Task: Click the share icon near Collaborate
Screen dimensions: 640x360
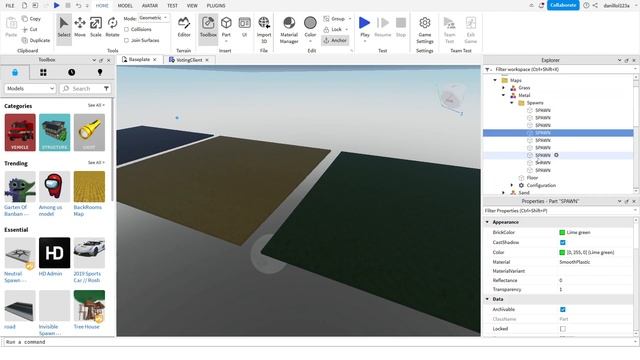Action: (x=595, y=5)
